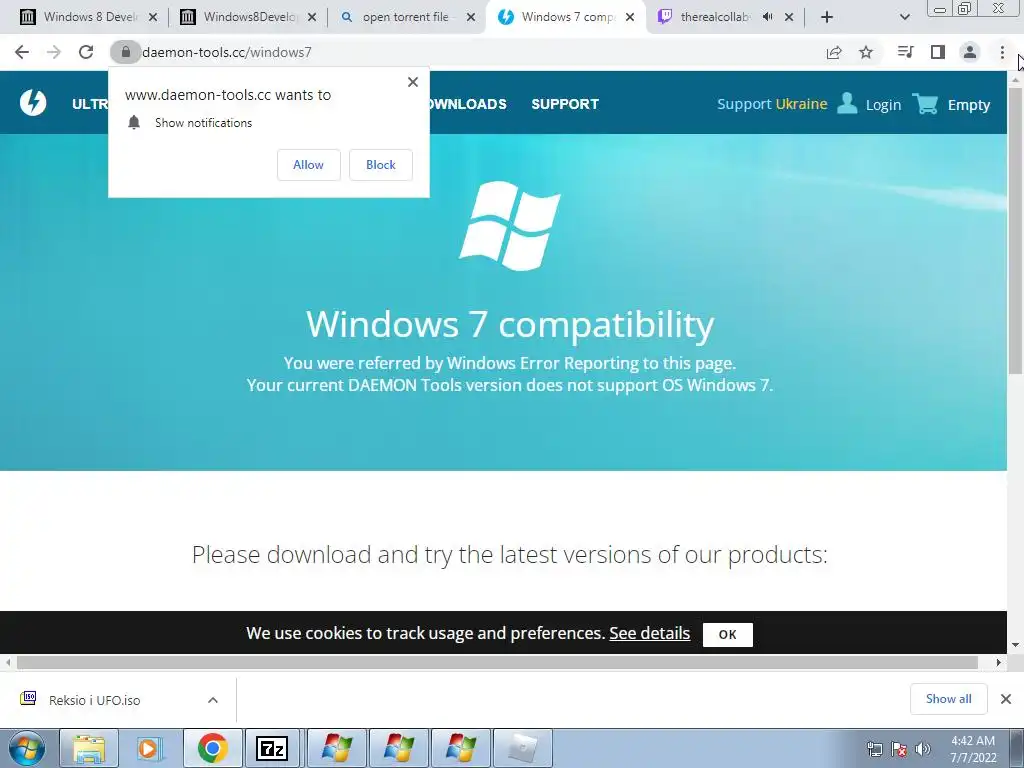Show all downloads
The width and height of the screenshot is (1024, 768).
[x=948, y=699]
